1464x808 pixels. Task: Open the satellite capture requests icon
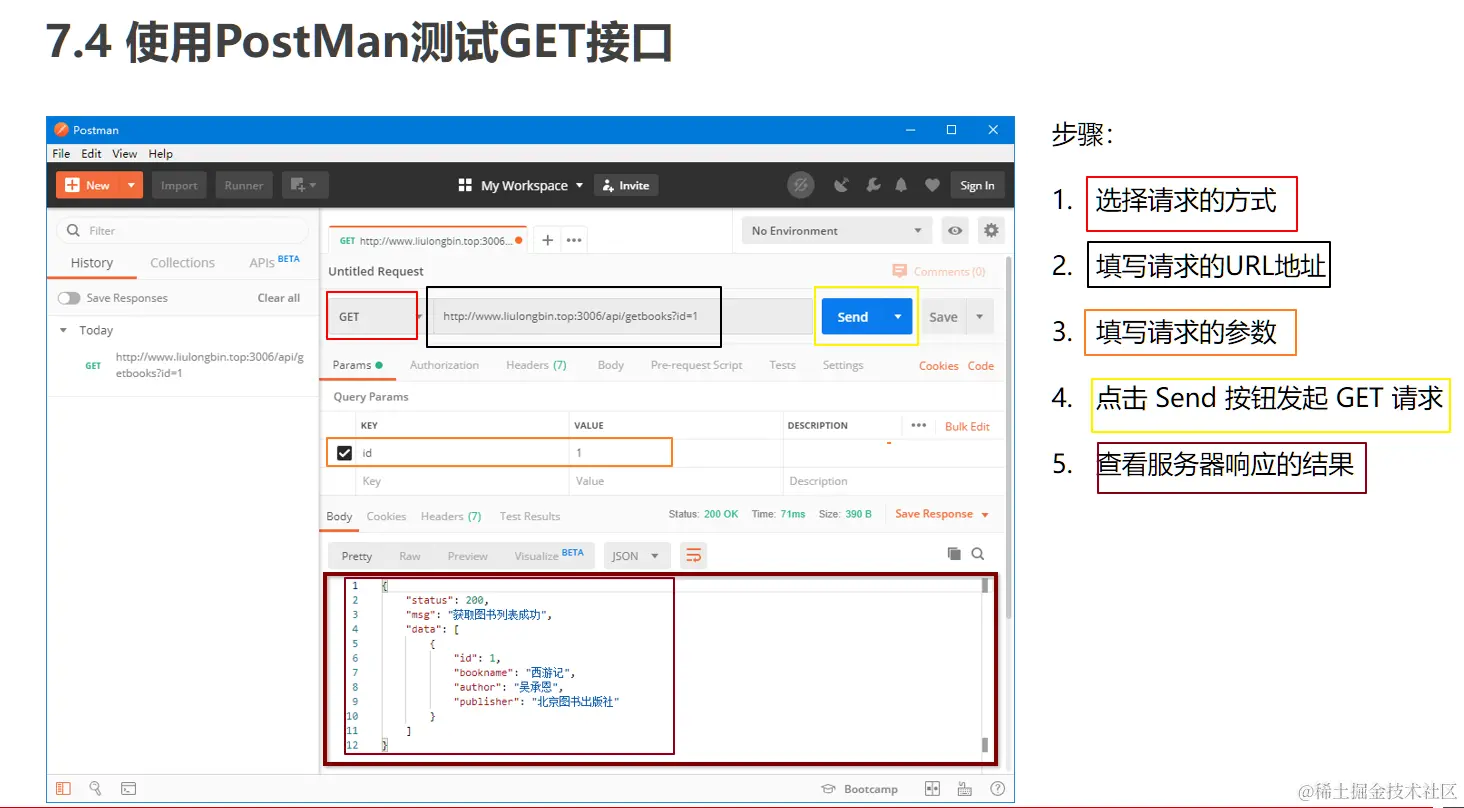[x=841, y=185]
